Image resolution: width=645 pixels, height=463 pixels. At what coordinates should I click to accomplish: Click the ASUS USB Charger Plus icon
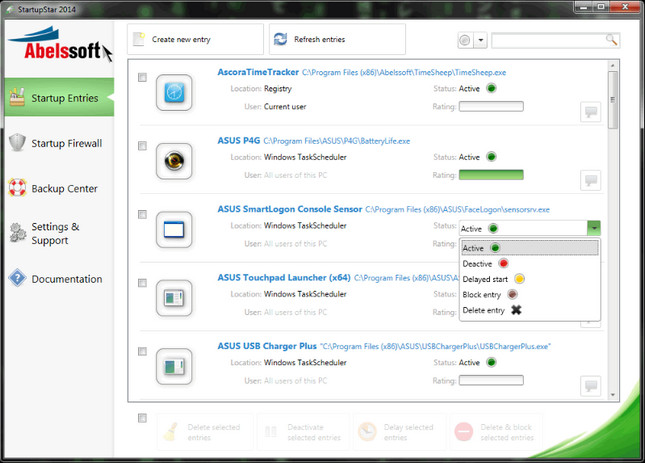174,366
